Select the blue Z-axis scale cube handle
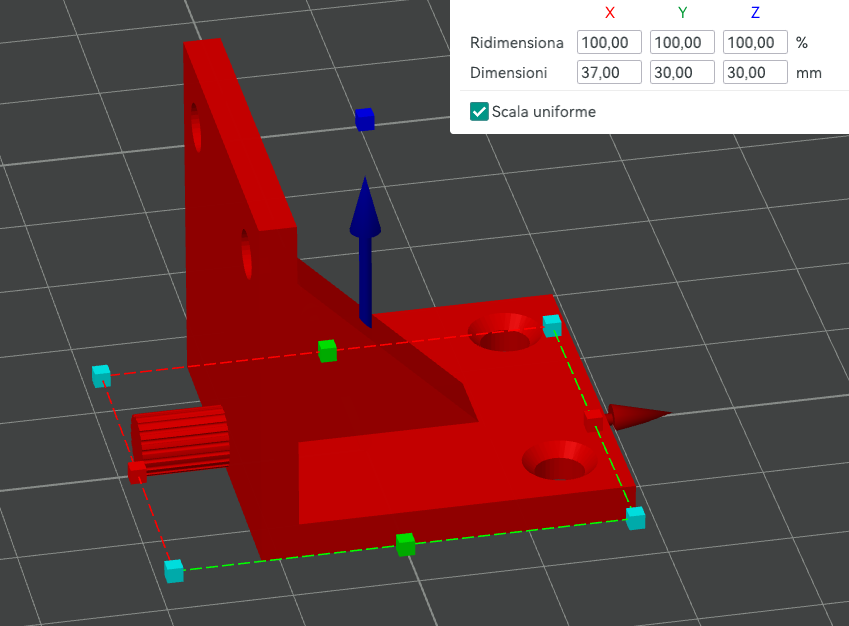Screen dimensions: 849x626 365,119
